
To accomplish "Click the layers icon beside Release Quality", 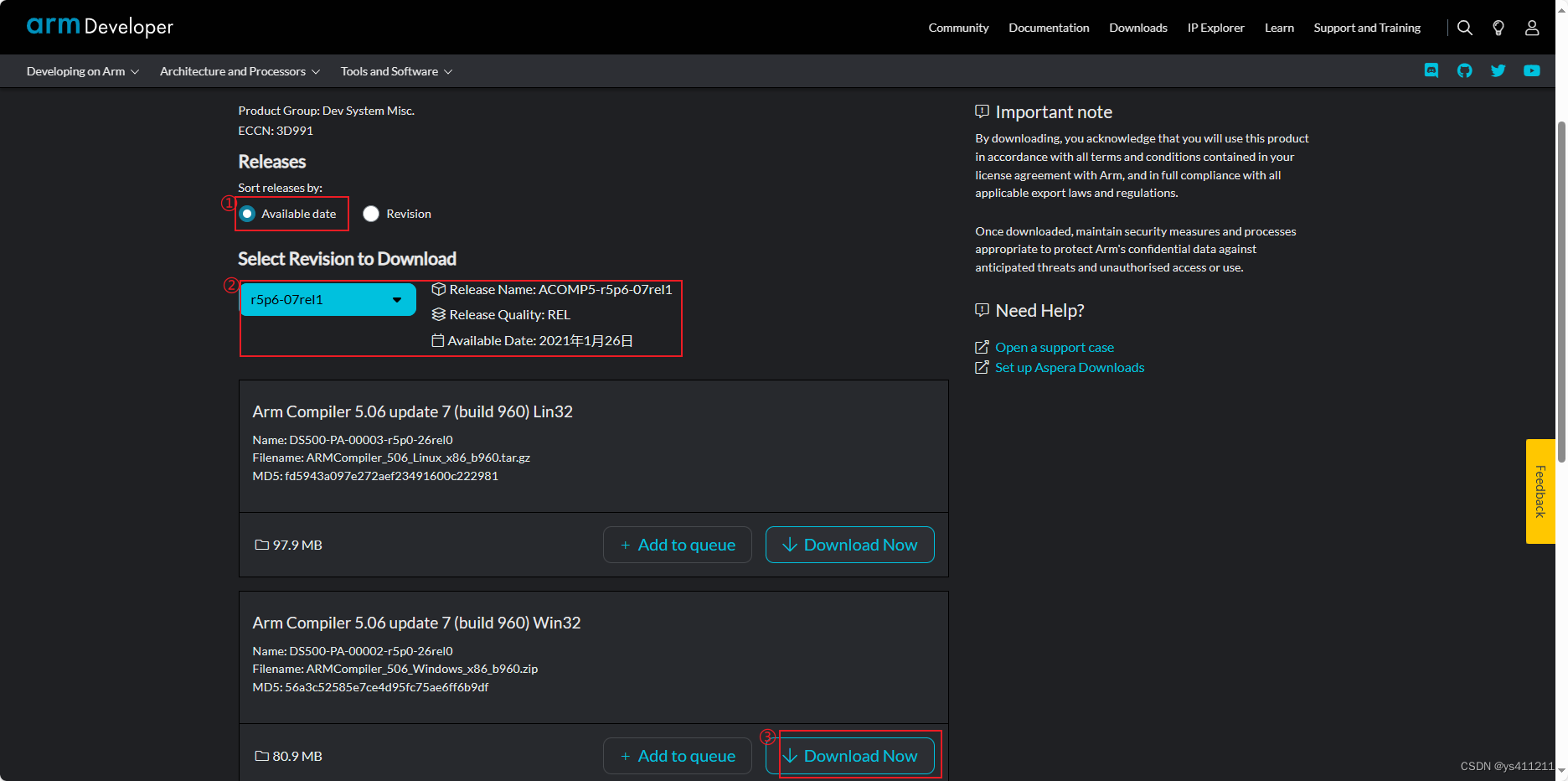I will click(x=438, y=314).
